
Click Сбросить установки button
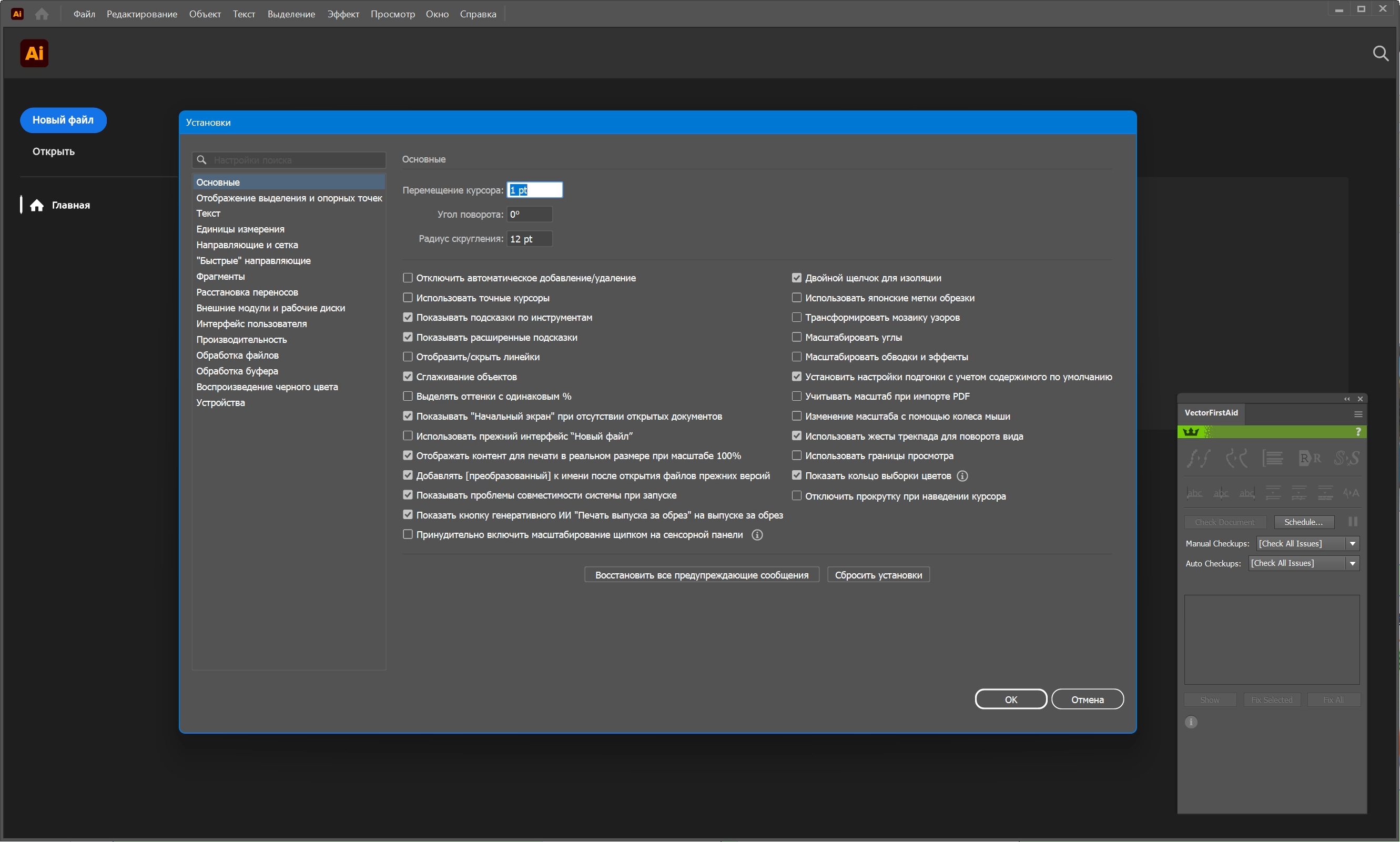point(878,575)
